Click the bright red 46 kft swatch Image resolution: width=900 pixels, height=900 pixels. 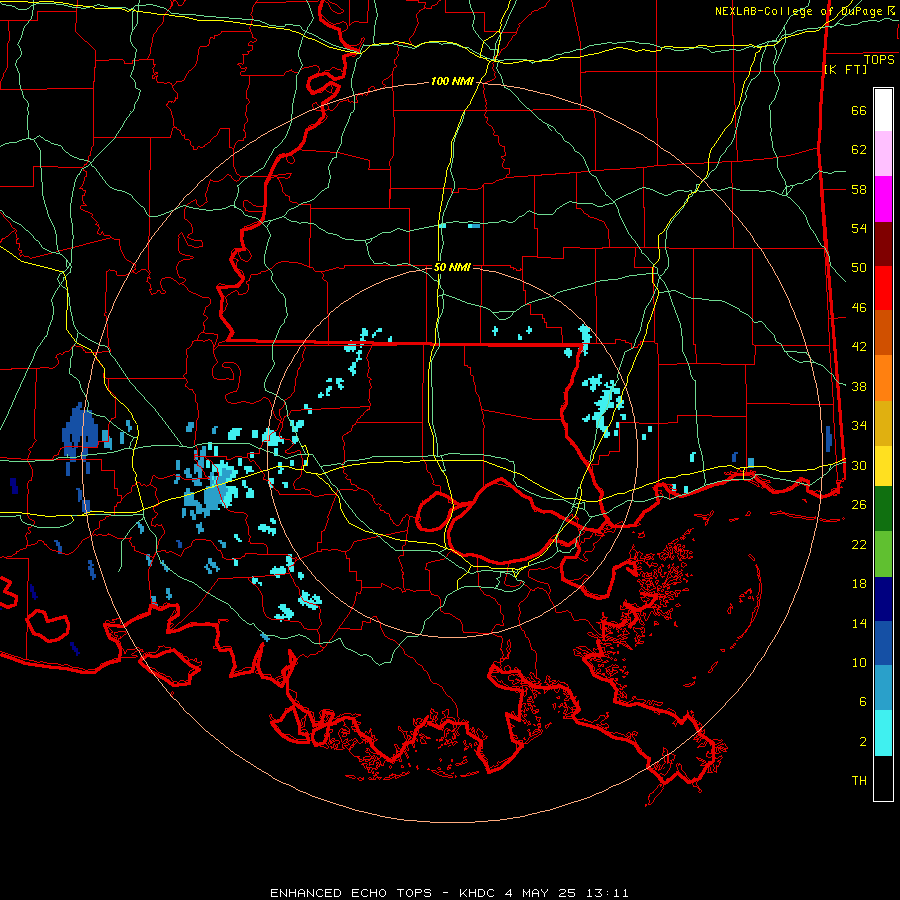pos(883,288)
